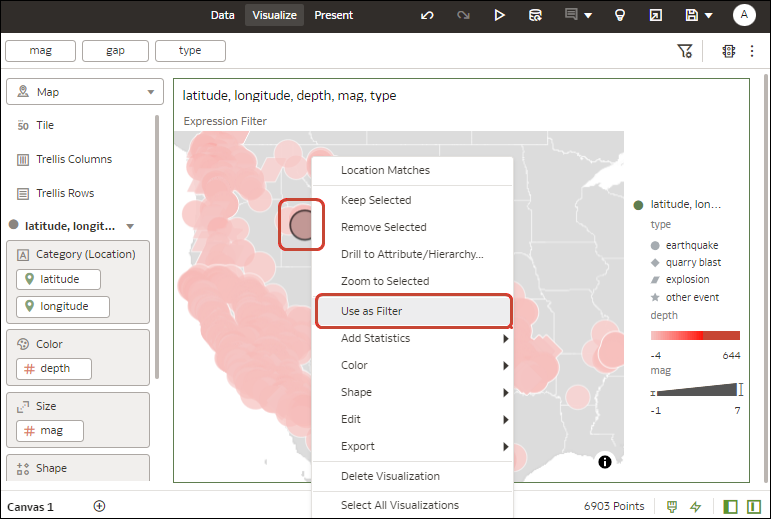Choose Keep Selected in context menu
This screenshot has width=771, height=519.
pyautogui.click(x=413, y=200)
